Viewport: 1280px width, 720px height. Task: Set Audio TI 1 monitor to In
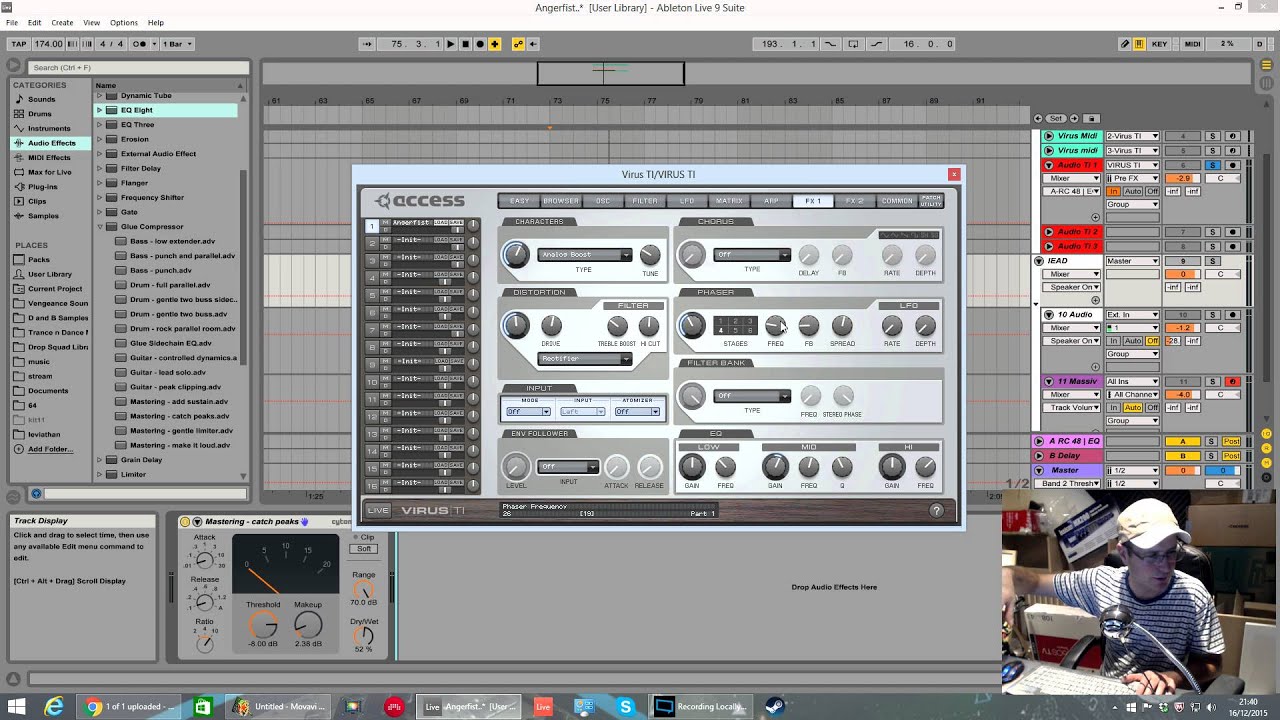(1113, 191)
